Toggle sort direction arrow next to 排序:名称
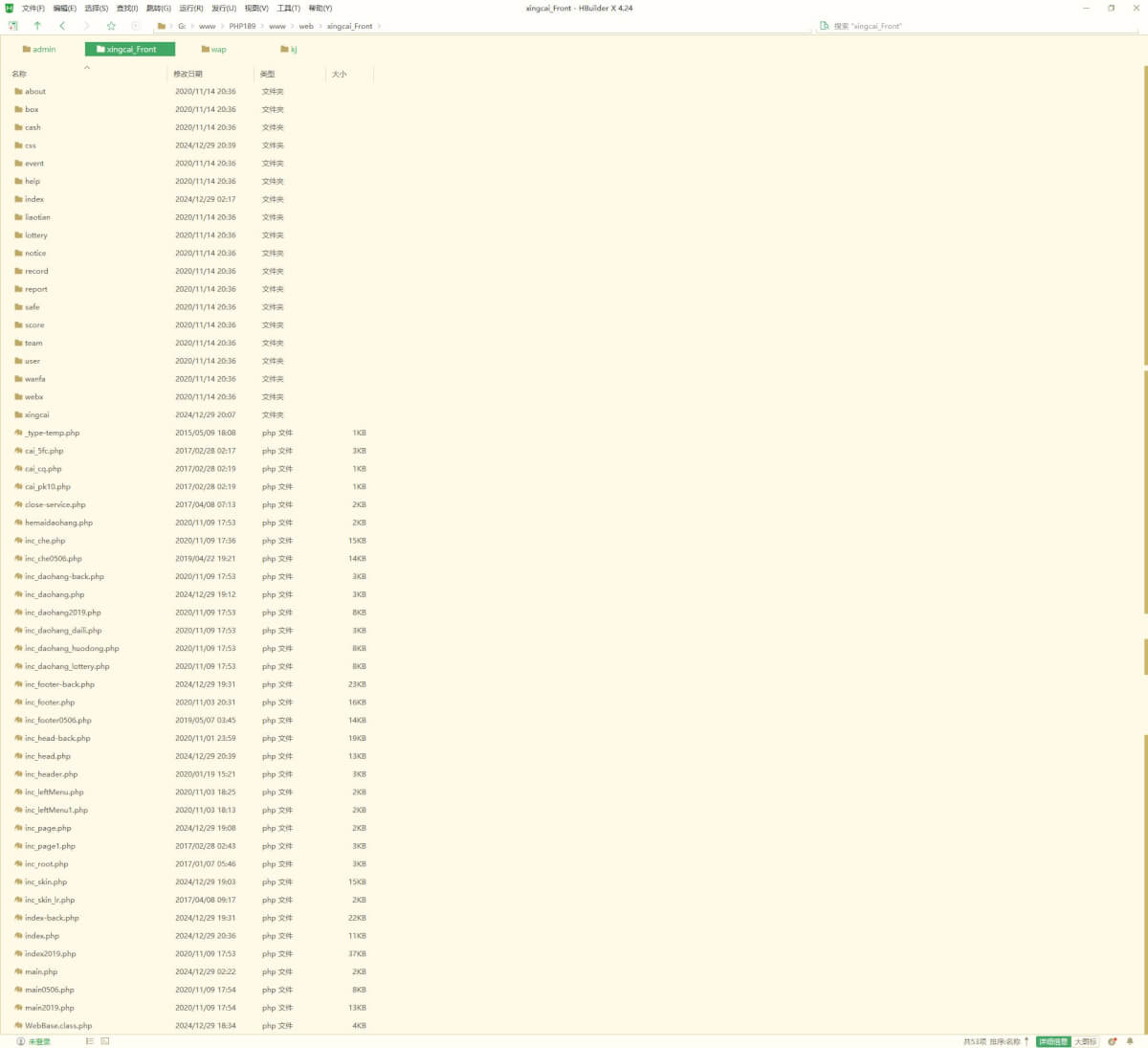Screen dimensions: 1148x1048 point(1027,1041)
